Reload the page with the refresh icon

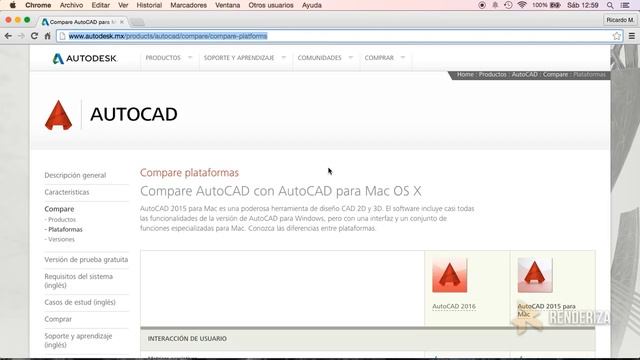tap(34, 36)
